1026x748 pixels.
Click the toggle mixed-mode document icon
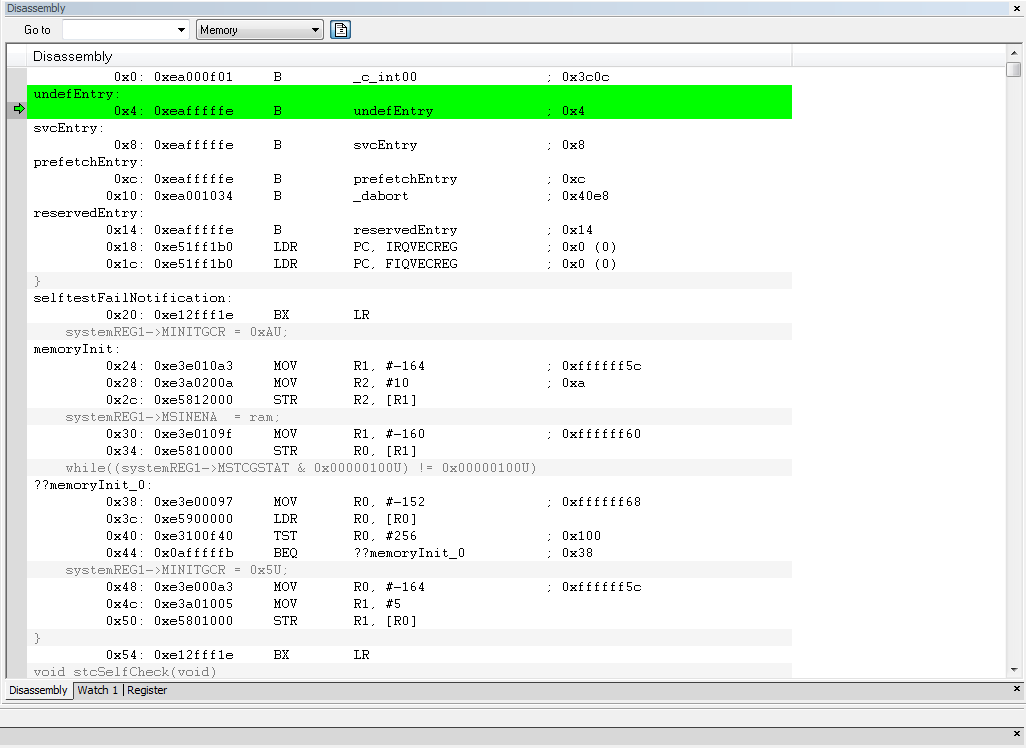[x=340, y=30]
